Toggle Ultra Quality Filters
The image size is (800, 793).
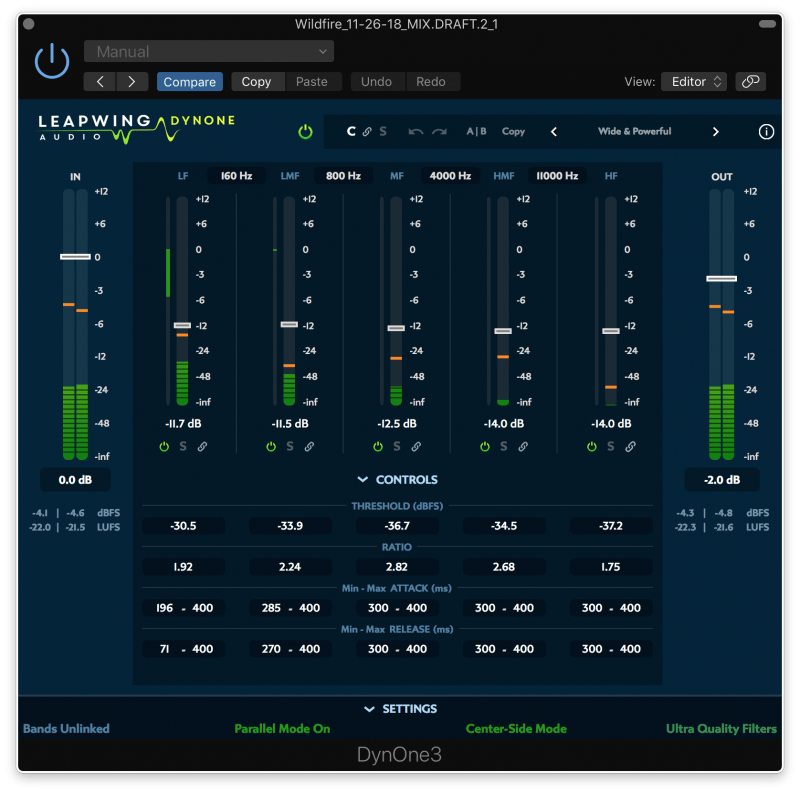coord(721,729)
